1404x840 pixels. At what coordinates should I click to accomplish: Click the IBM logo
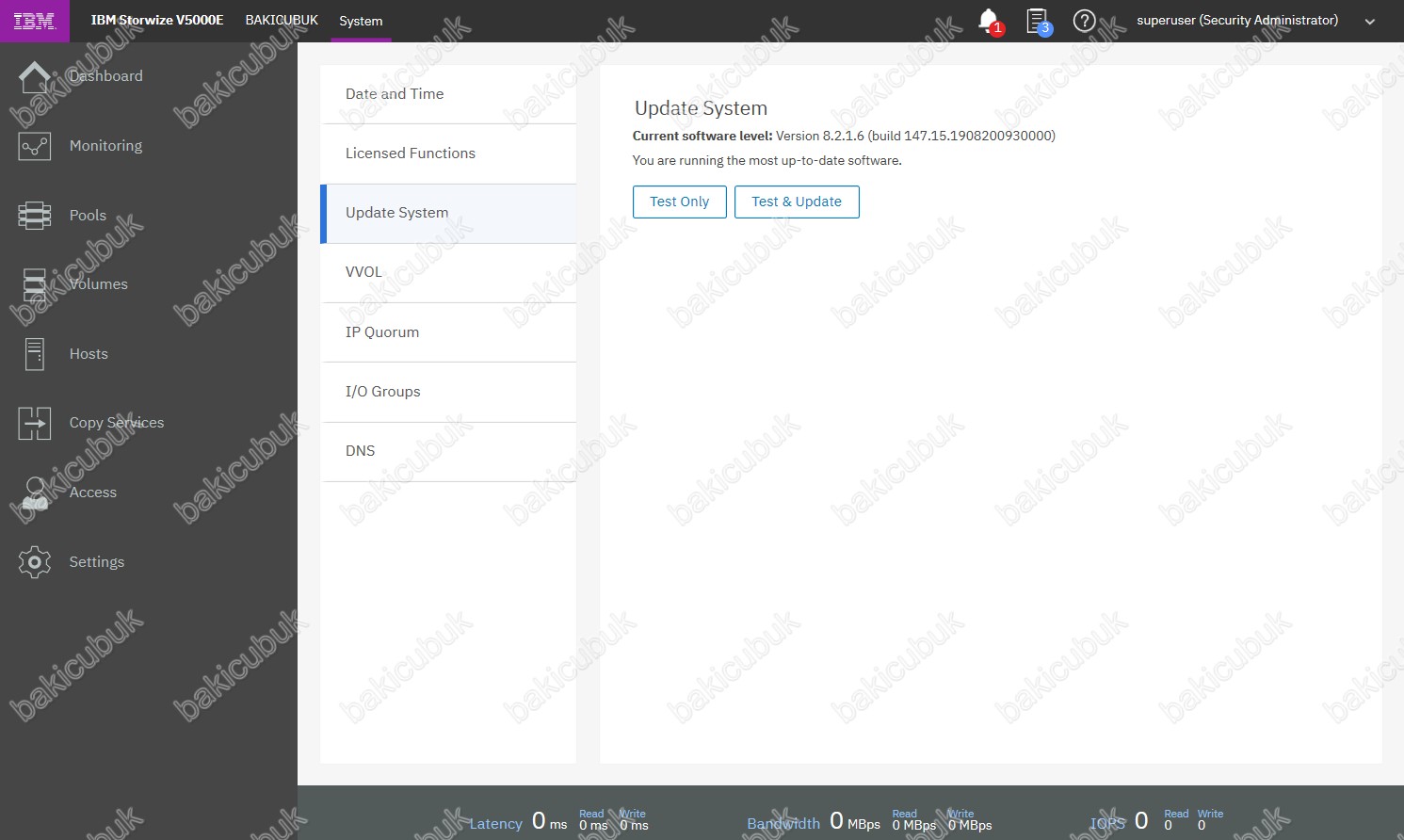click(35, 21)
